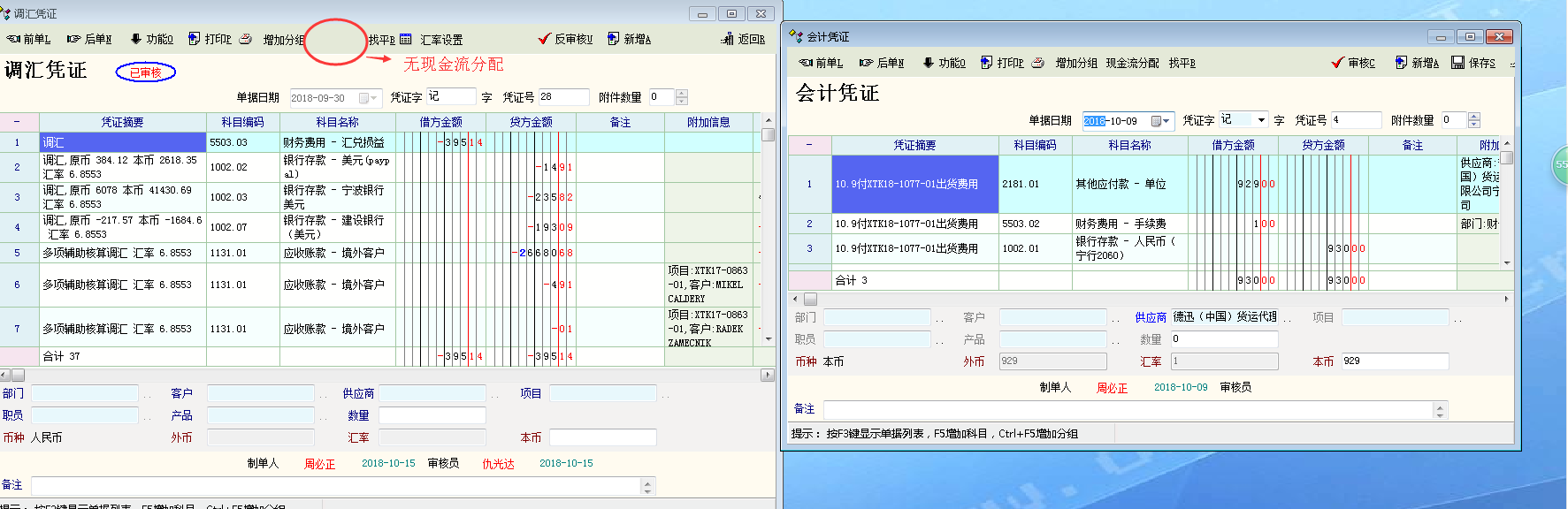The height and width of the screenshot is (509, 1568).
Task: Open 单据日期 calendar dropdown showing 2018-10-09
Action: [1159, 120]
